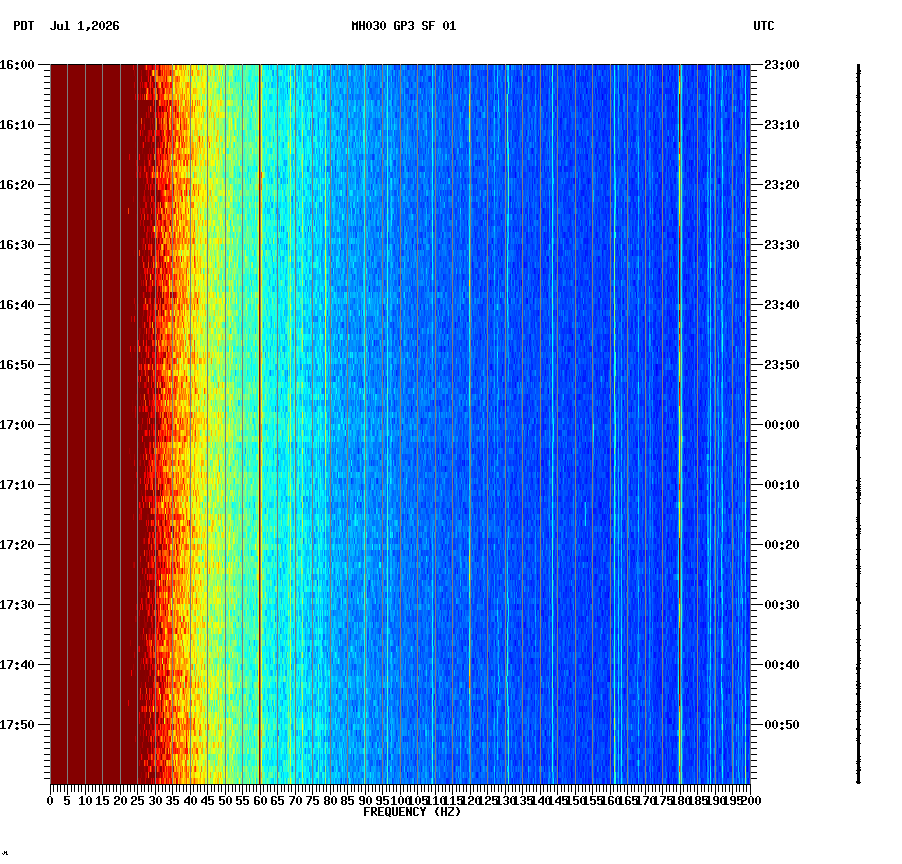Click the 00:40 UTC time label
The width and height of the screenshot is (902, 864).
point(782,664)
